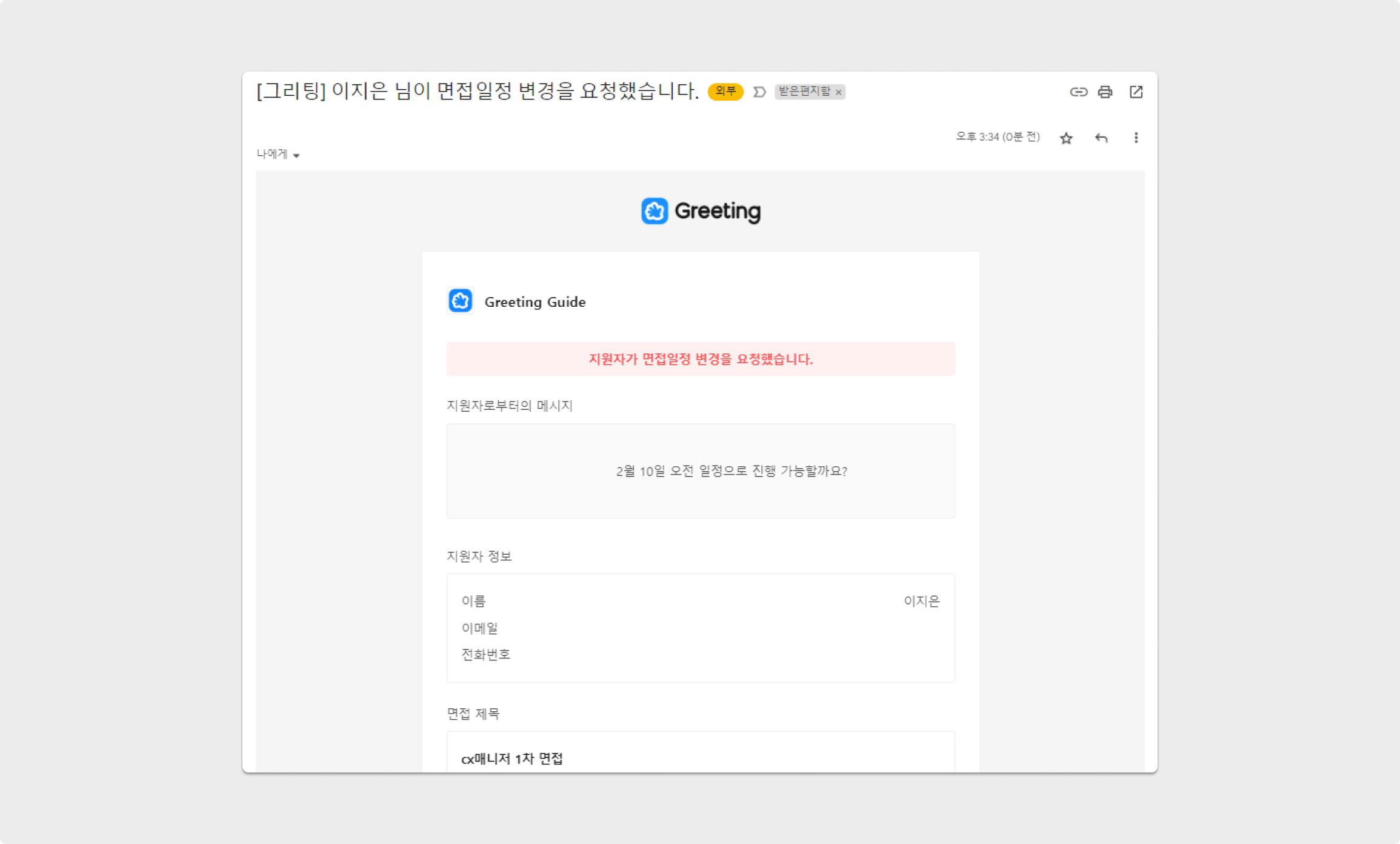The image size is (1400, 844).
Task: Click the yellow 외부 external badge
Action: (725, 92)
